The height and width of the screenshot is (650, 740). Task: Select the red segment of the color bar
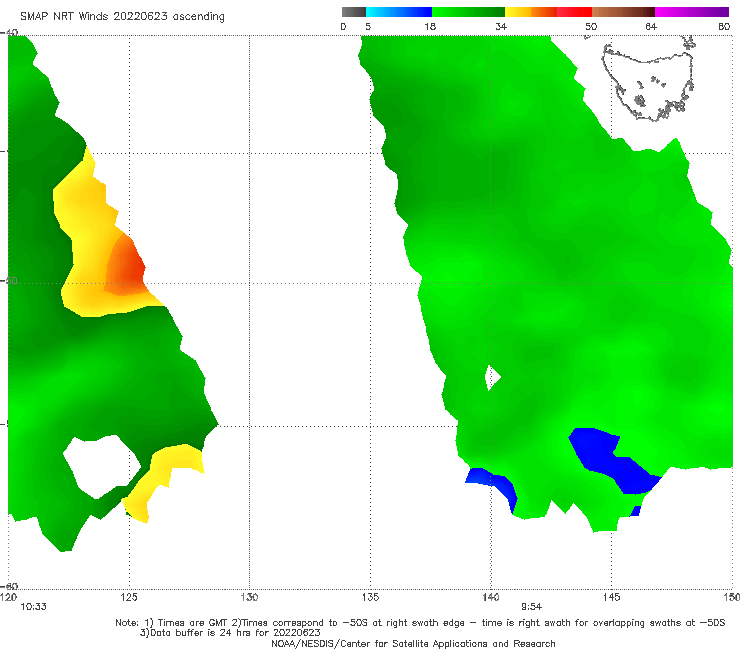click(x=574, y=12)
